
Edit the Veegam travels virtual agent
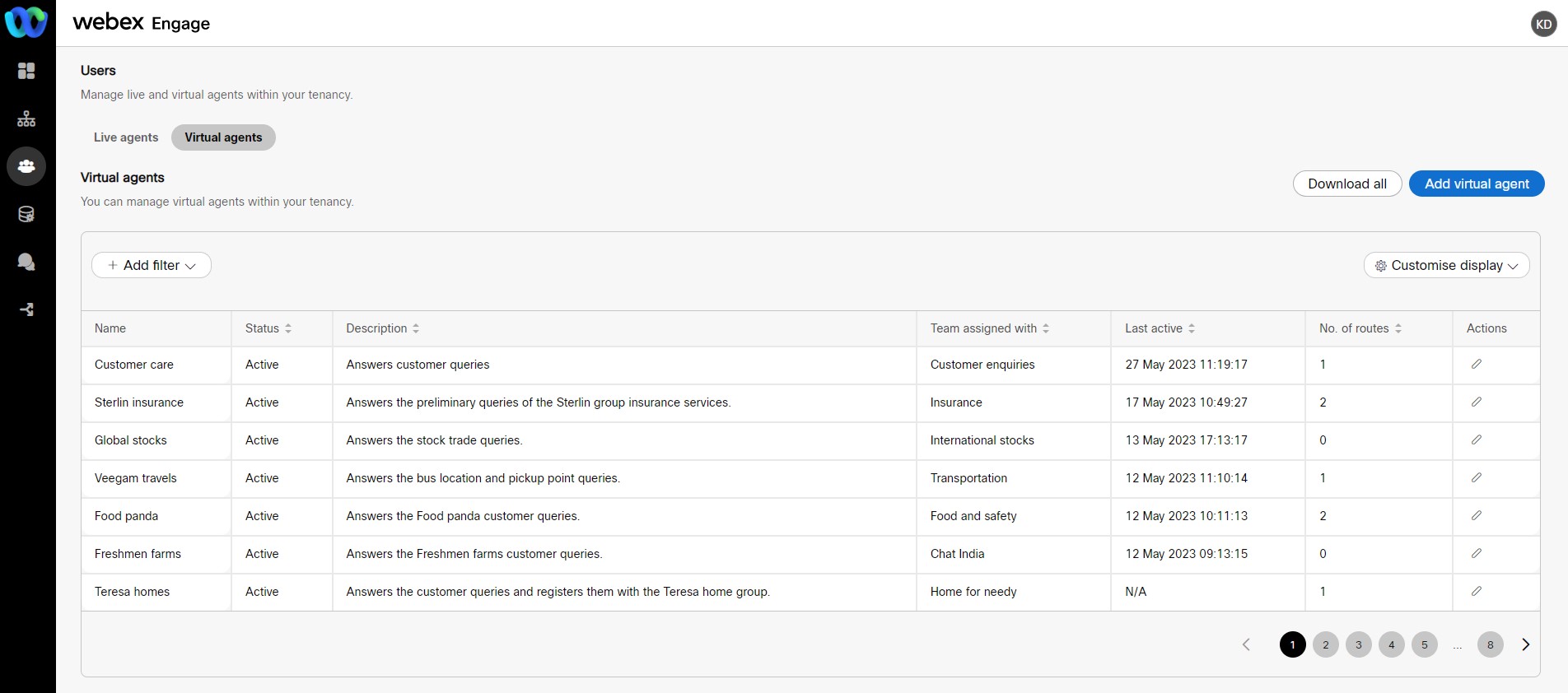coord(1477,477)
